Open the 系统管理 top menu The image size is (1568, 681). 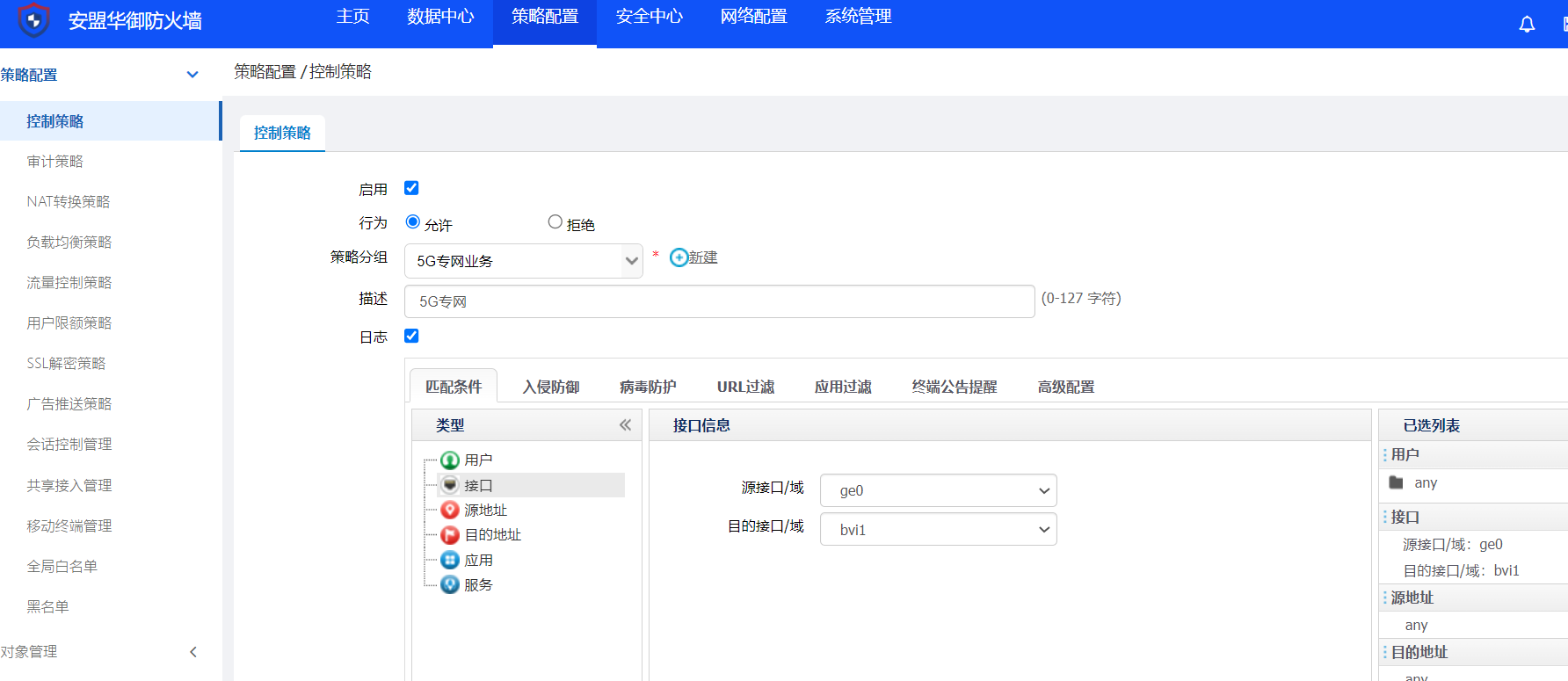point(858,17)
